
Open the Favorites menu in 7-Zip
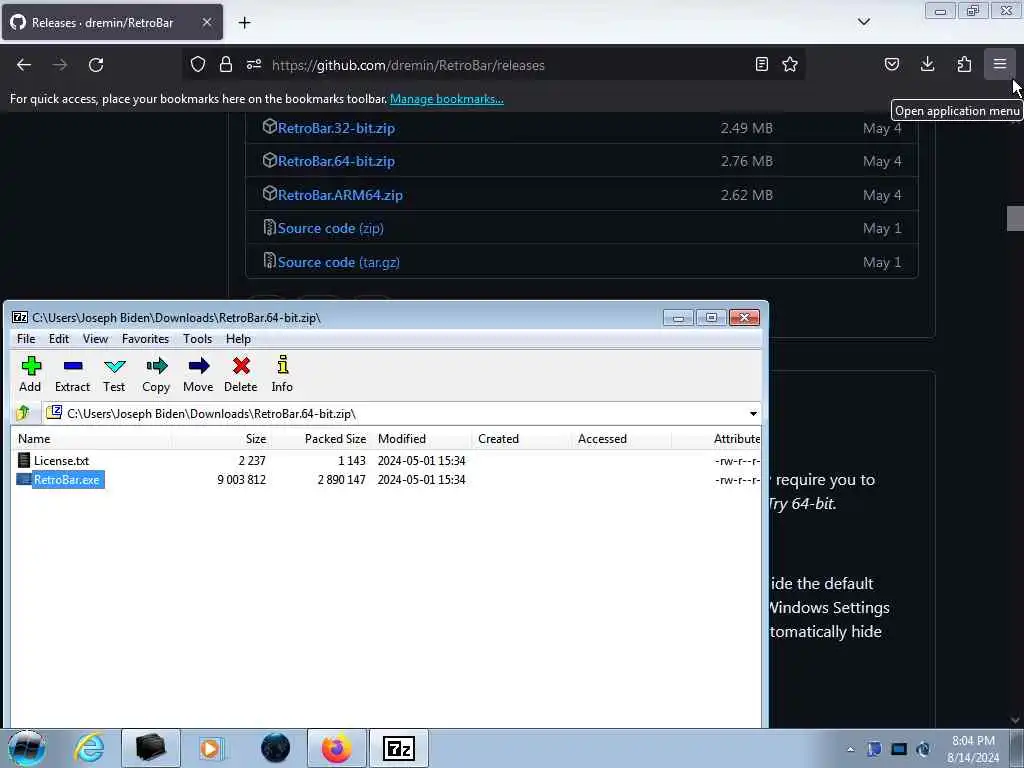(146, 339)
